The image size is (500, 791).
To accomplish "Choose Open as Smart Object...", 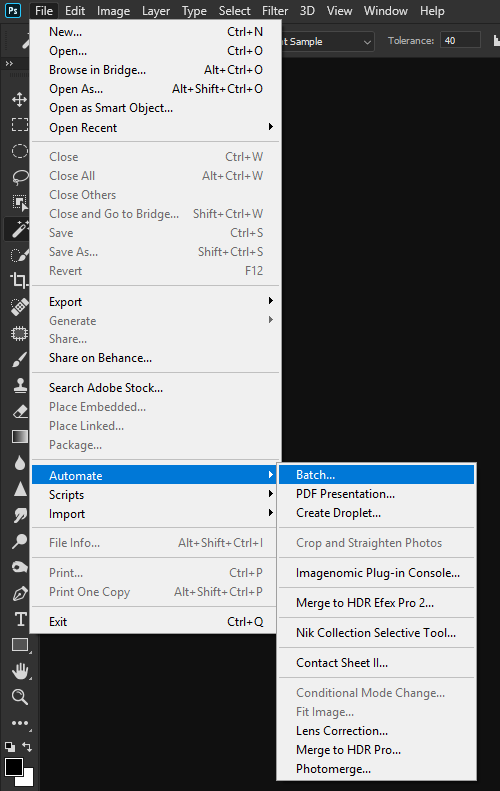I will [156, 108].
